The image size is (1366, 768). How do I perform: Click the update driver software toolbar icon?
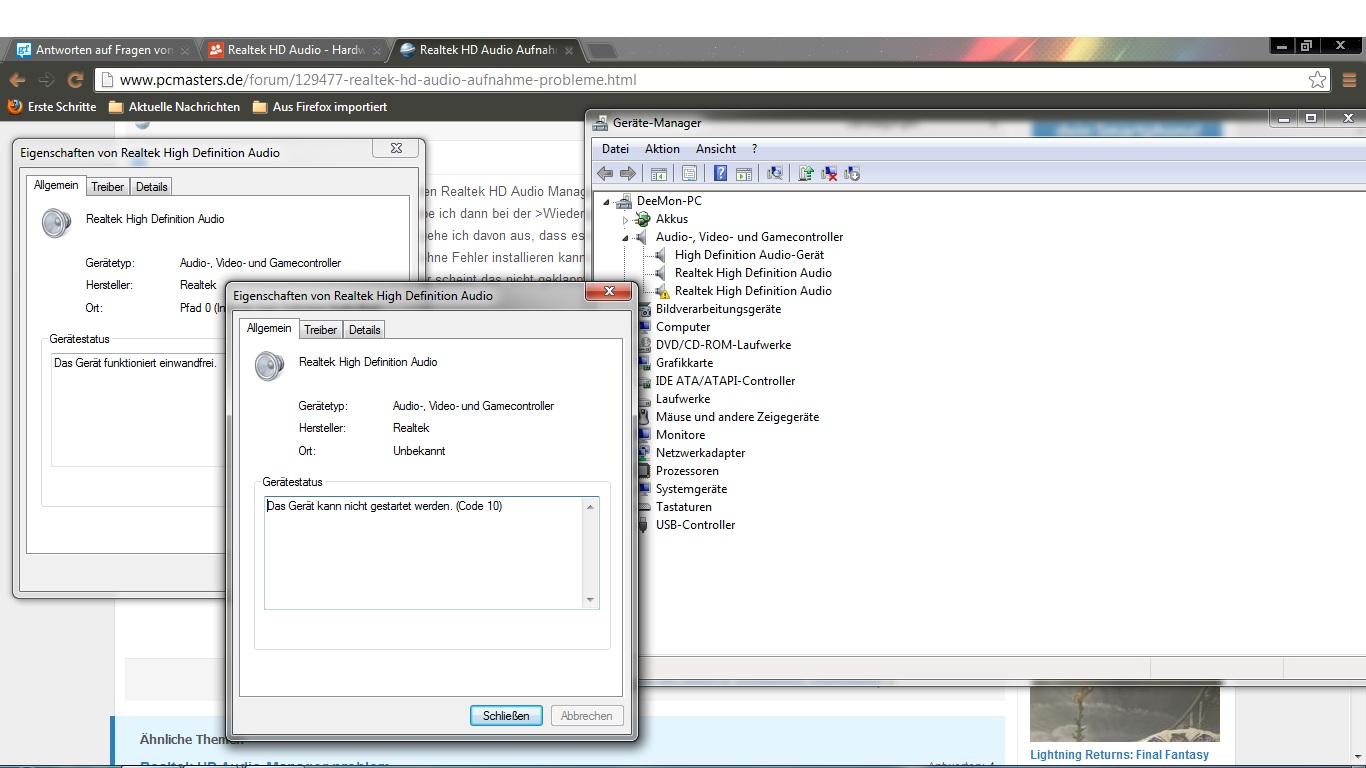(x=806, y=173)
